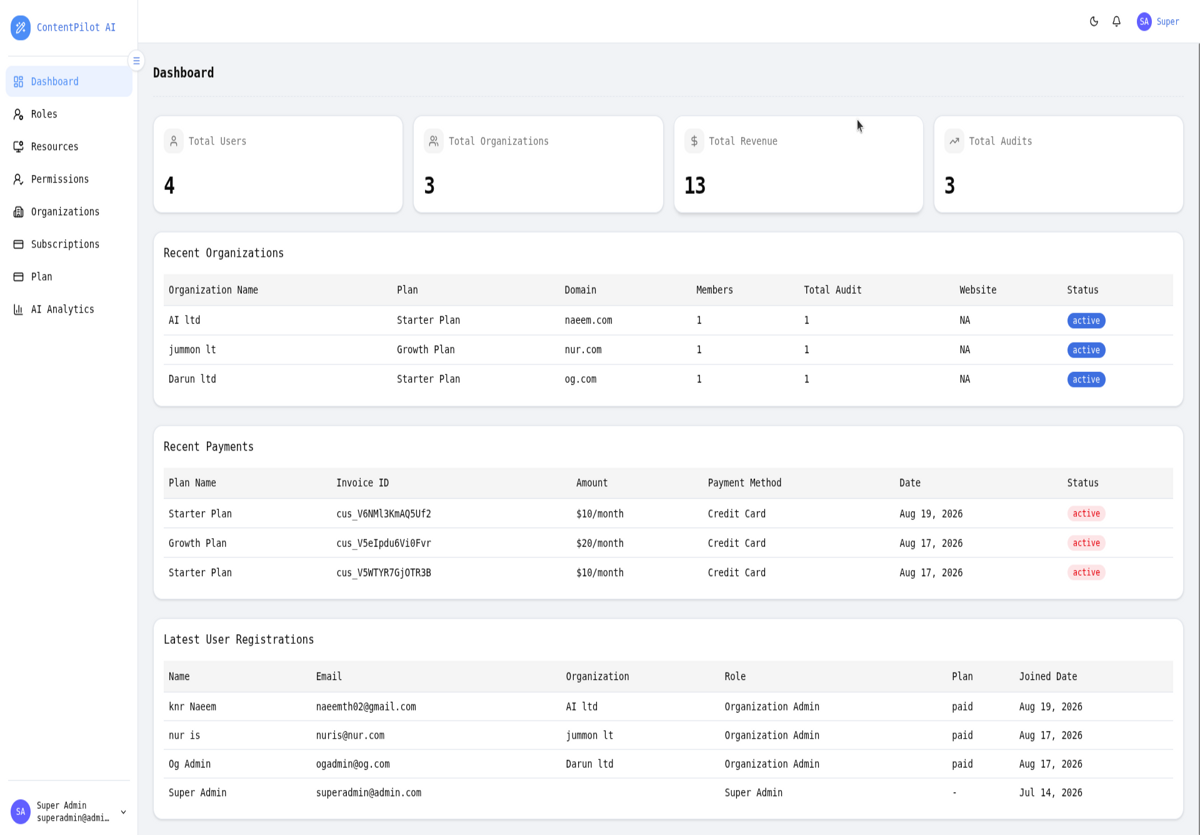Click the Organizations building icon in sidebar
Screen dimensions: 1200x835
(x=18, y=212)
